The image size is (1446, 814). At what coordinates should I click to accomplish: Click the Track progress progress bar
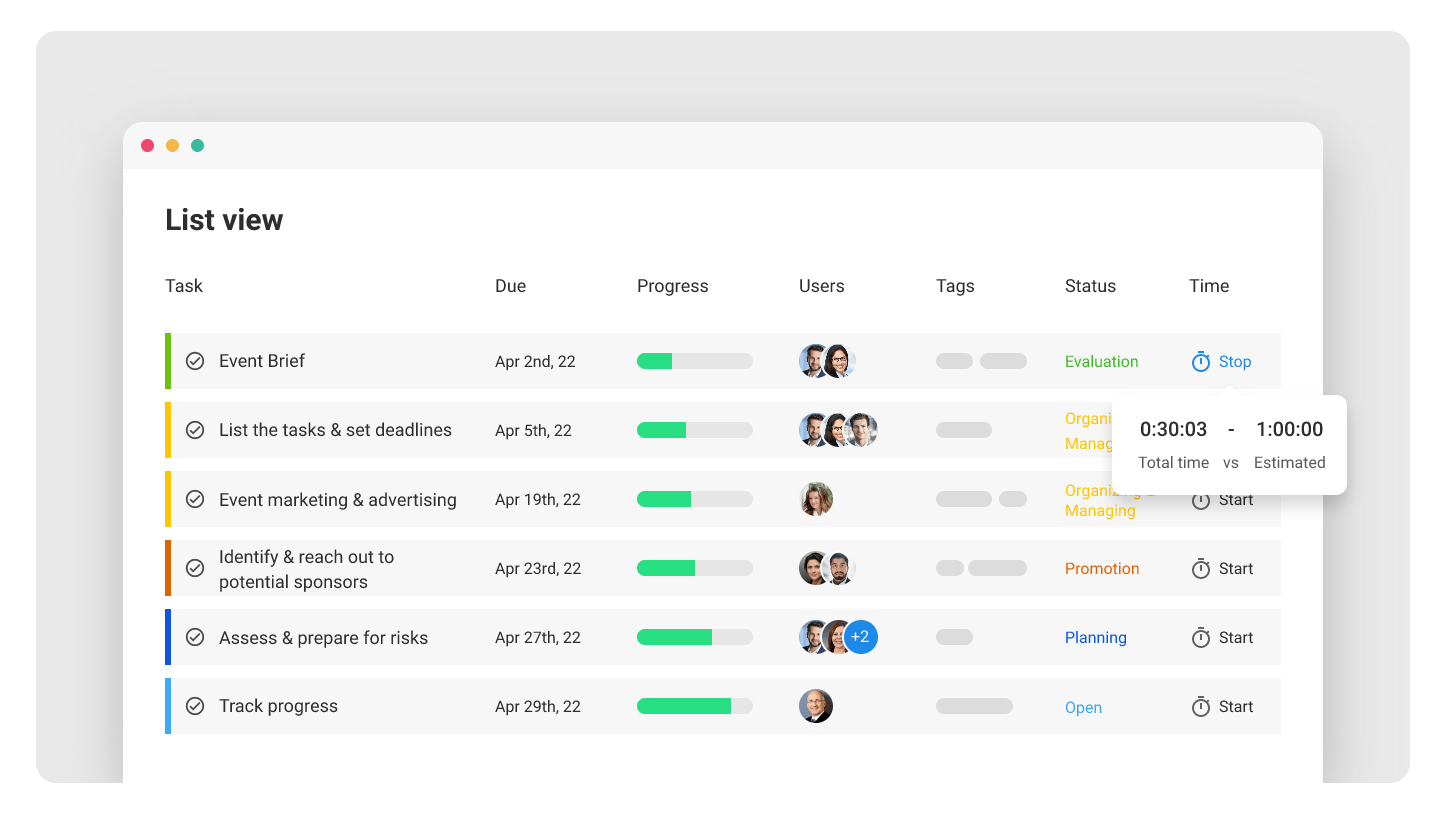694,705
